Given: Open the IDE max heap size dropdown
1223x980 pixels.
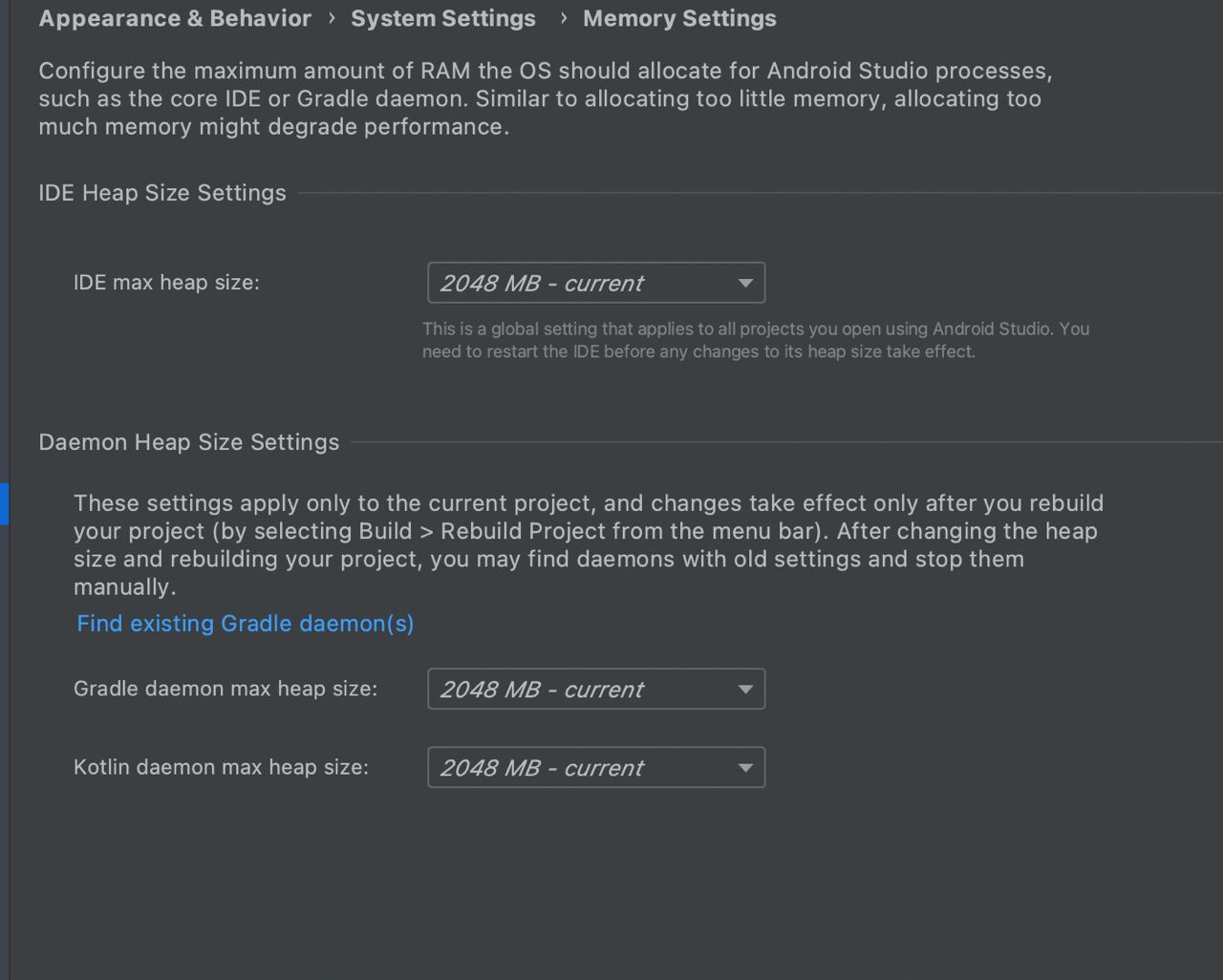Looking at the screenshot, I should coord(596,283).
